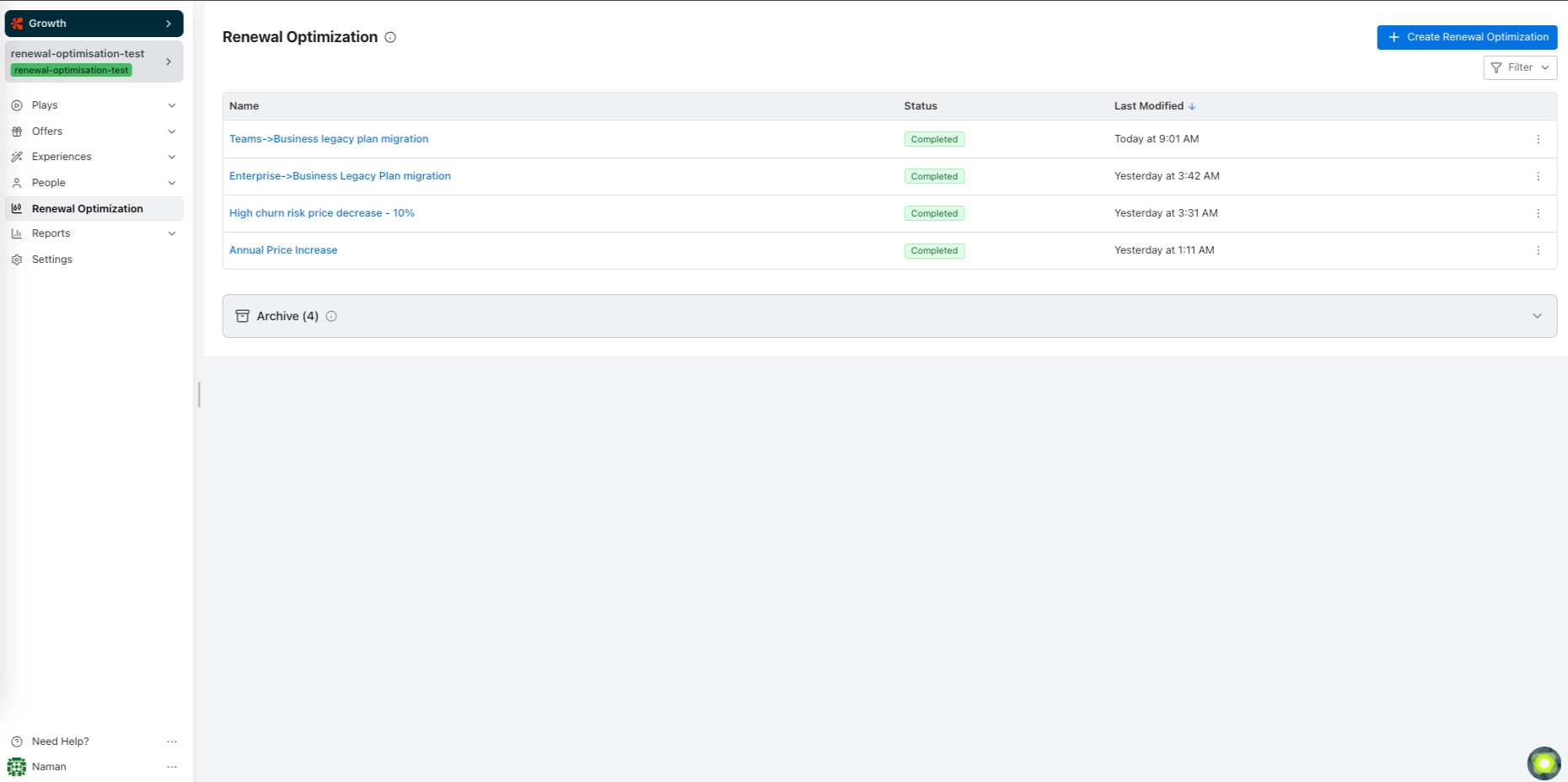The image size is (1568, 782).
Task: Select People in the sidebar
Action: (48, 183)
